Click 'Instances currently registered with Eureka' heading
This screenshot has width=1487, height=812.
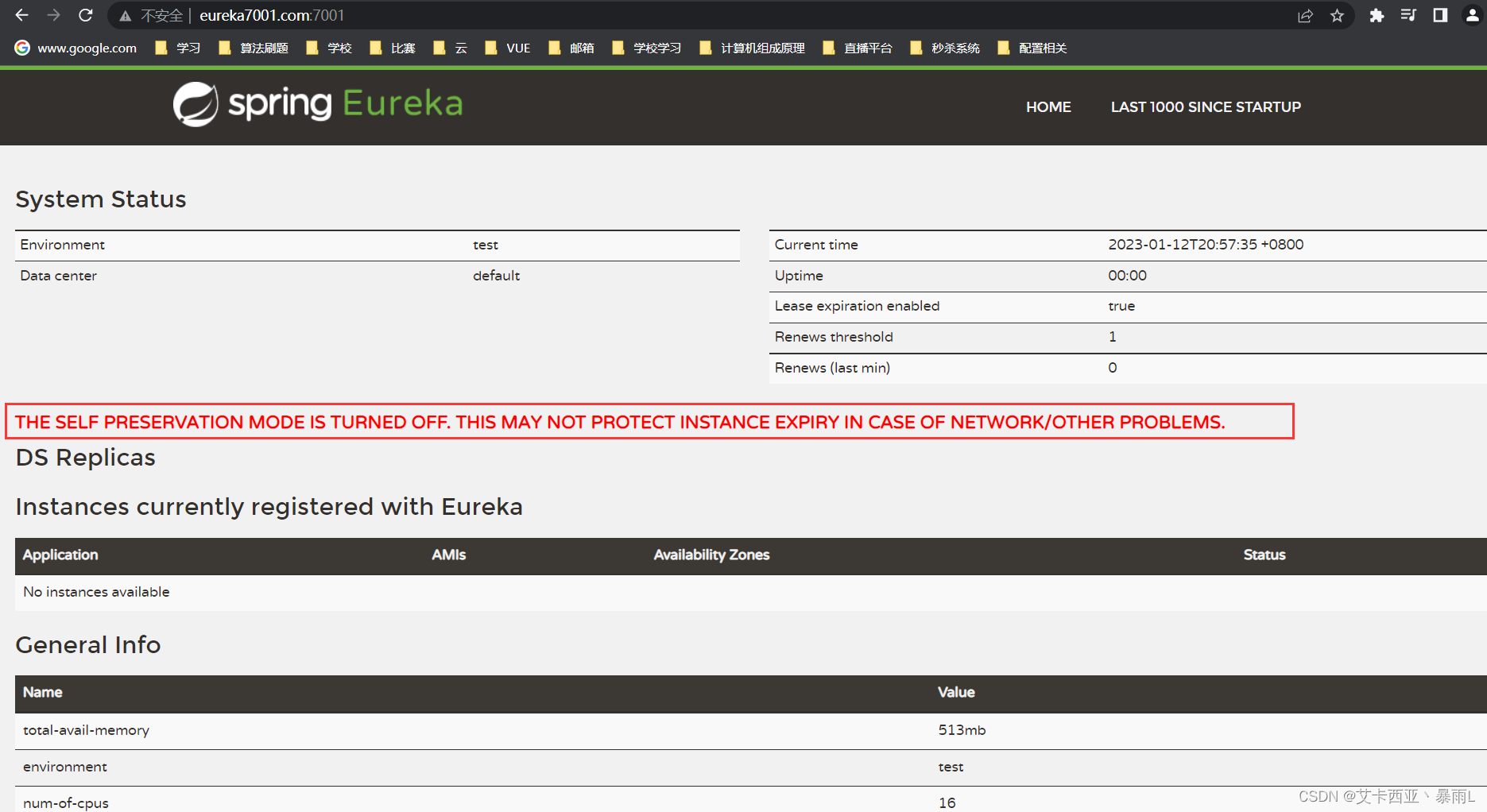point(269,507)
